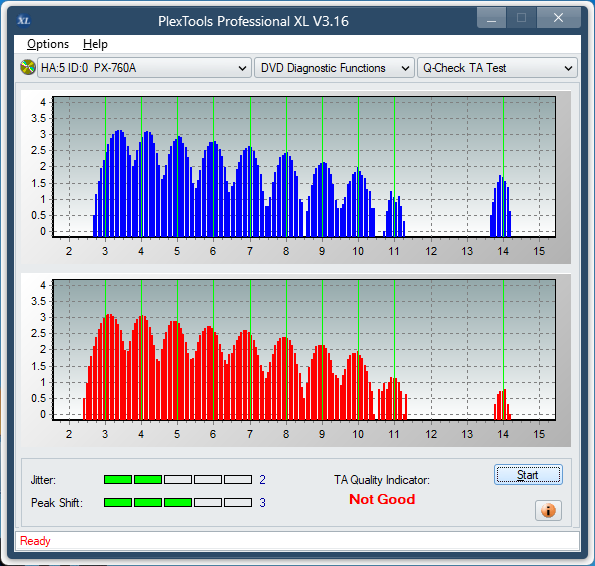Click the disc drive icon beside the drive selector
Image resolution: width=595 pixels, height=566 pixels.
tap(28, 68)
